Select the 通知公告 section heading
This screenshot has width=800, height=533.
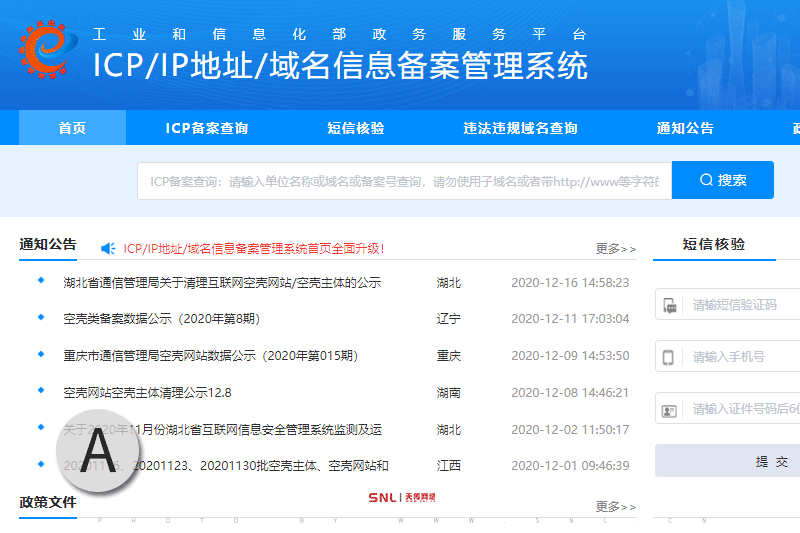[47, 244]
